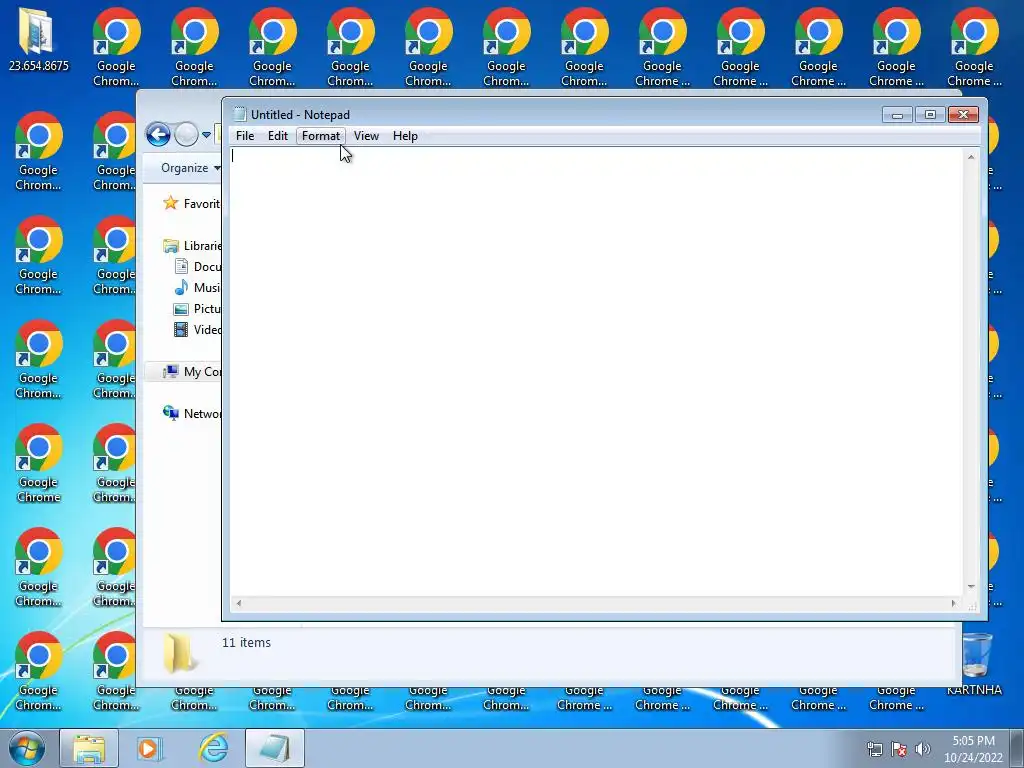
Task: Click the Windows Explorer taskbar button
Action: 89,748
